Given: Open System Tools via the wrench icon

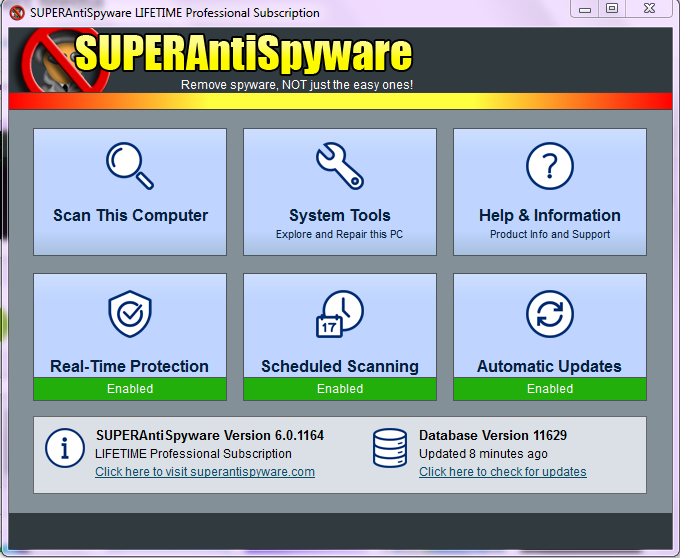Looking at the screenshot, I should [x=340, y=166].
